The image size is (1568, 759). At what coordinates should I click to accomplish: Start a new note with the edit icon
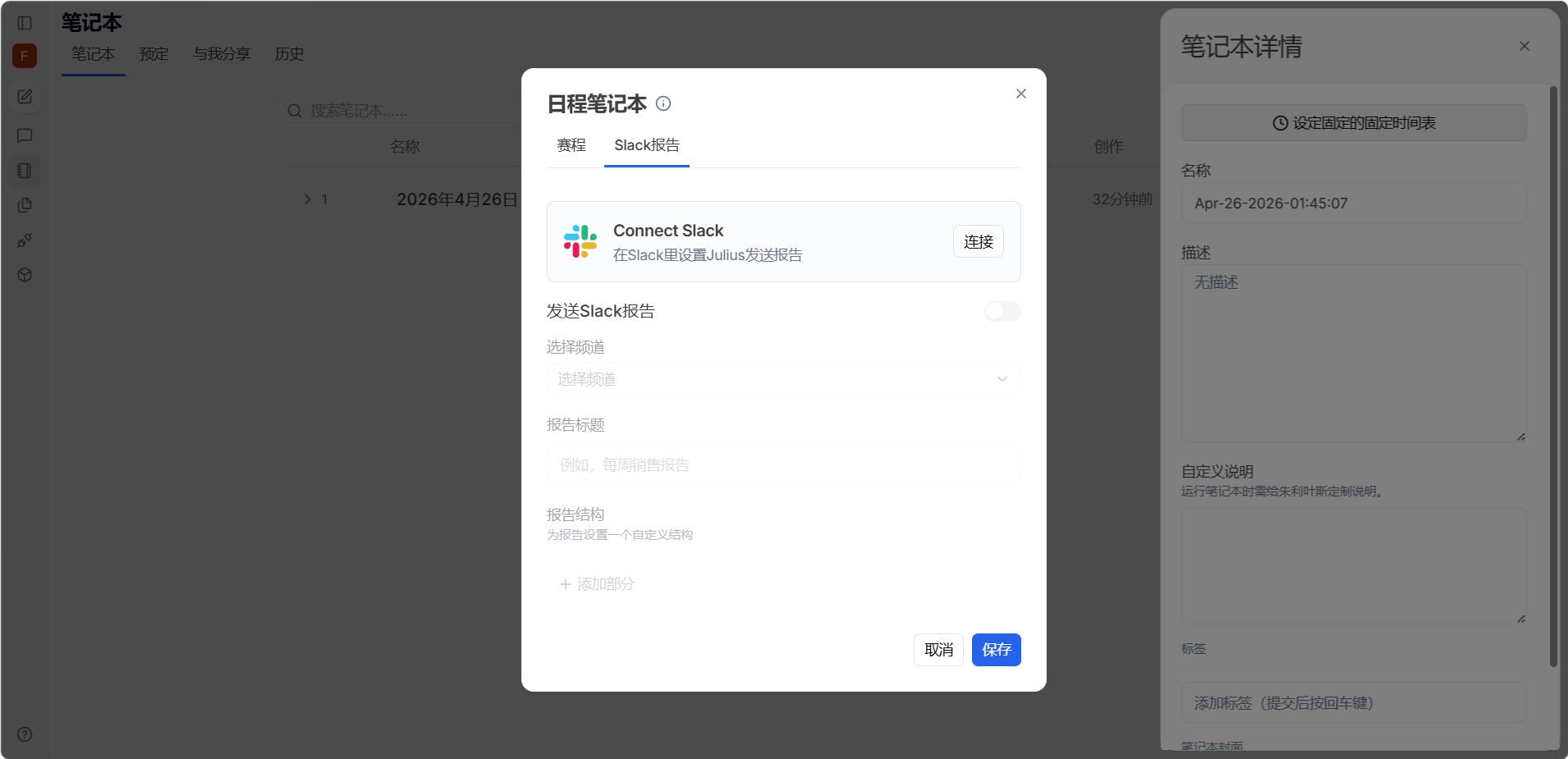[25, 97]
